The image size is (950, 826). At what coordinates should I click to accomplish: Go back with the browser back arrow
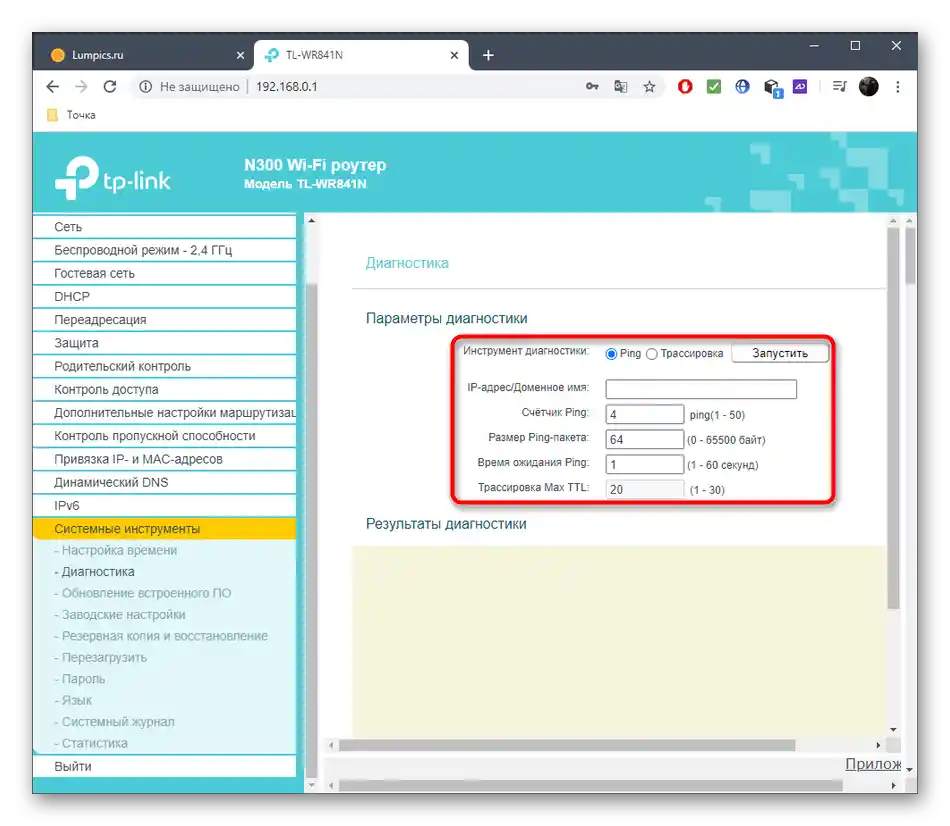pyautogui.click(x=53, y=87)
